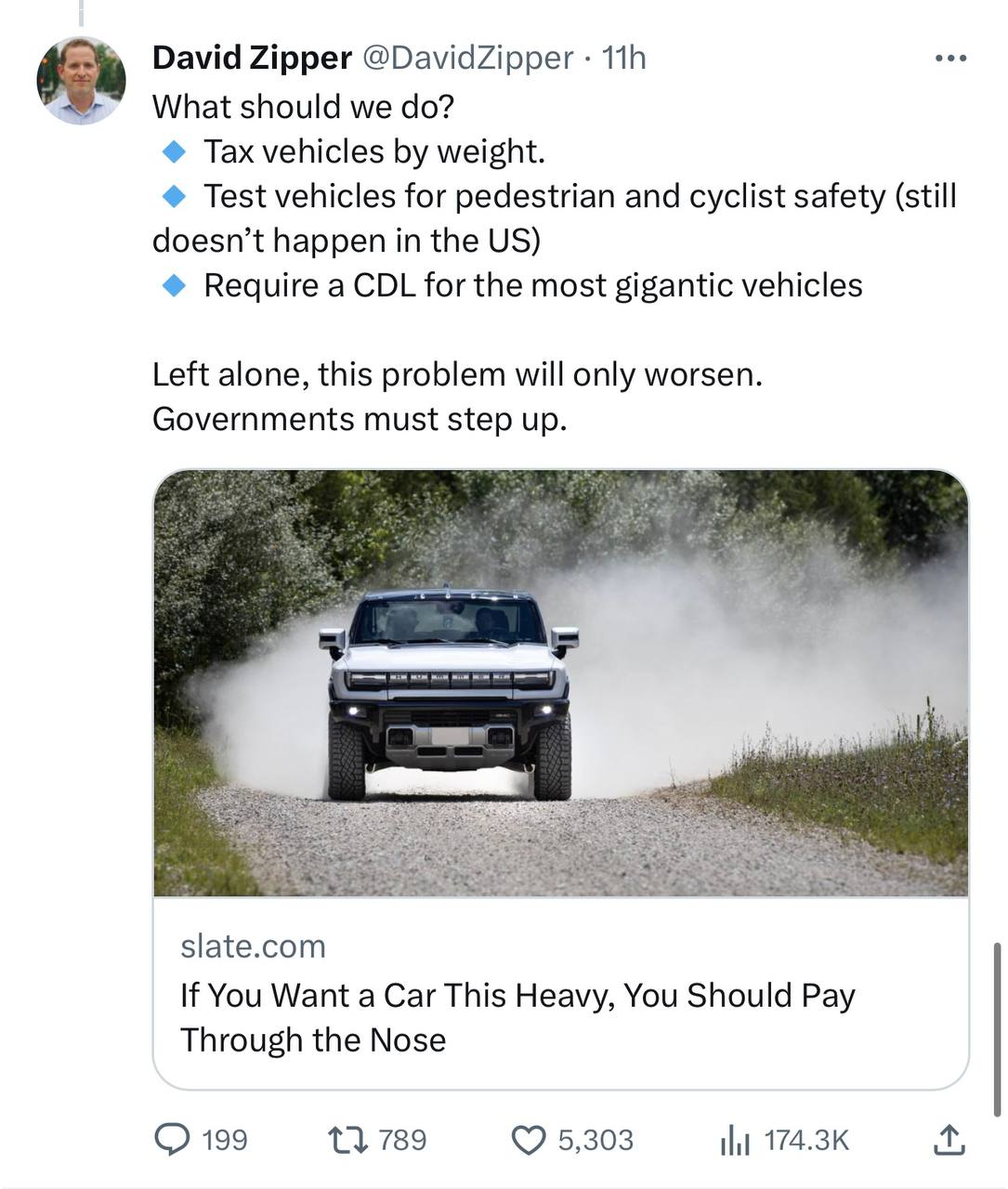This screenshot has height=1189, width=1008.
Task: Open the reply comment icon
Action: tap(171, 1140)
